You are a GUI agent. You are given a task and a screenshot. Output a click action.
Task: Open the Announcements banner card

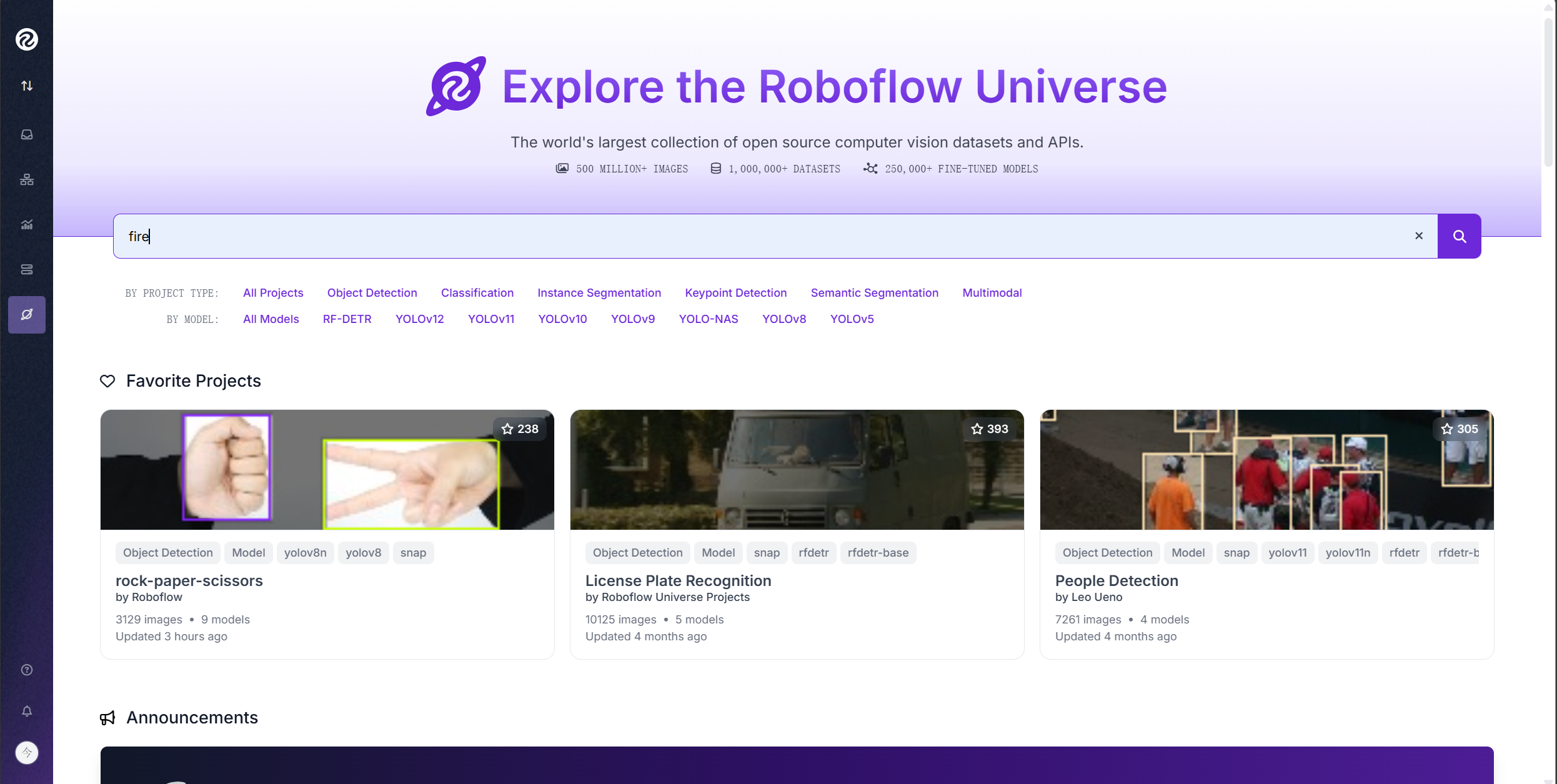point(797,765)
